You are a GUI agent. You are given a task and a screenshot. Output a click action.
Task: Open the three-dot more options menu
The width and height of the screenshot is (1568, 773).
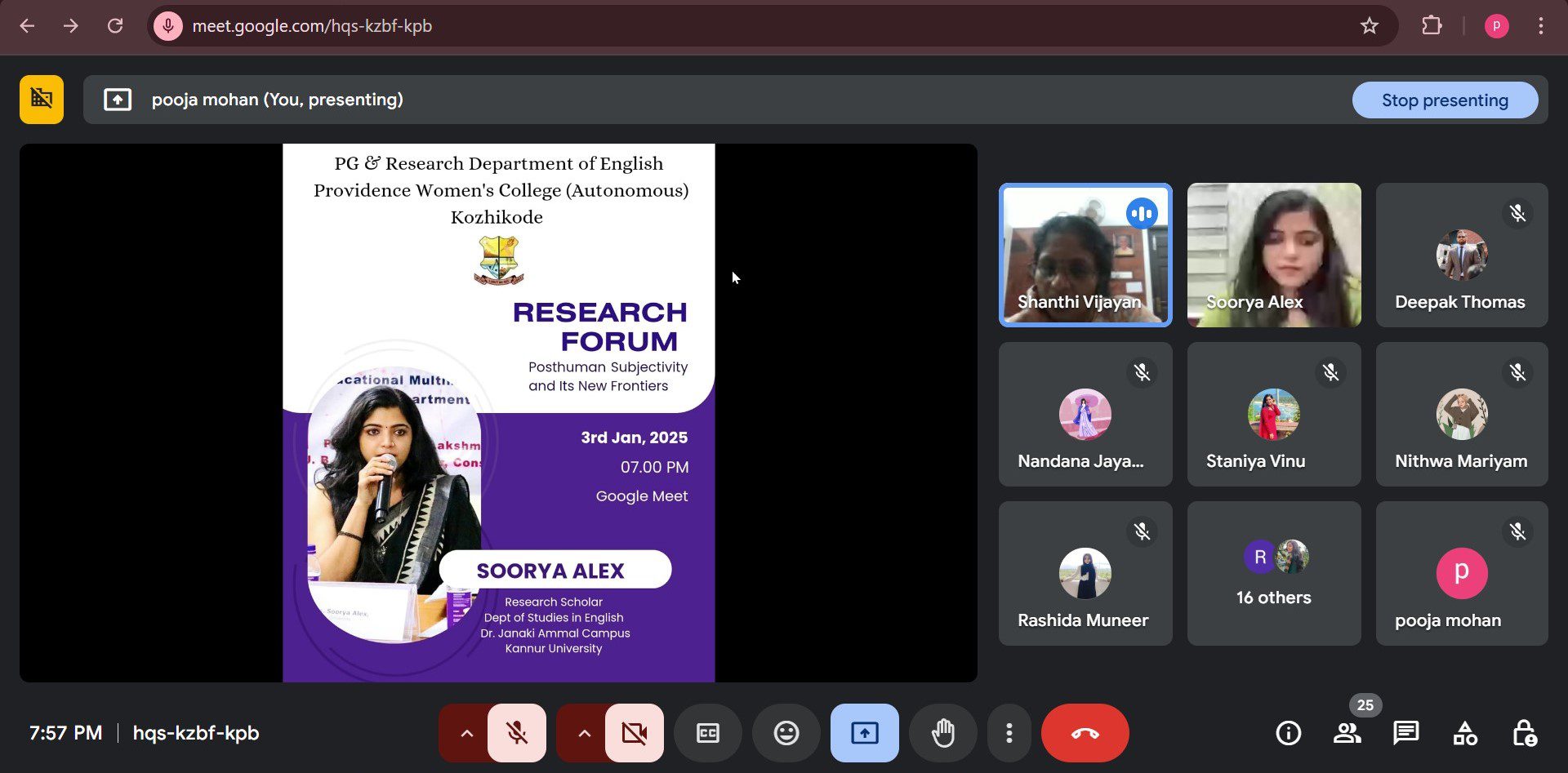point(1009,733)
